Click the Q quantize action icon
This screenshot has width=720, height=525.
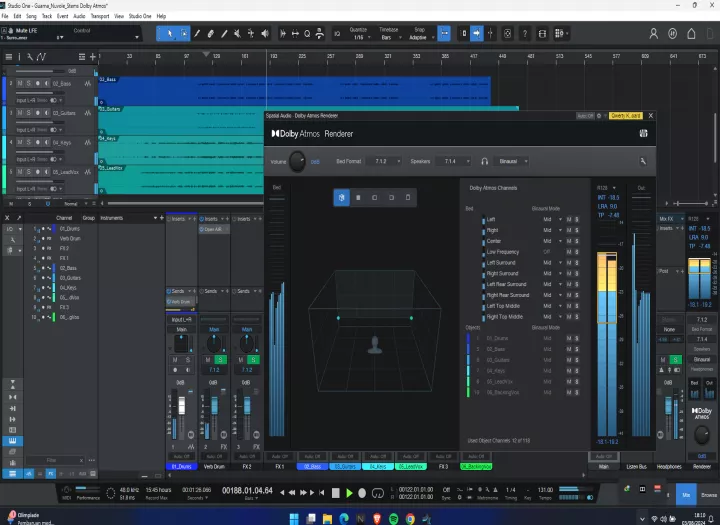[x=307, y=34]
